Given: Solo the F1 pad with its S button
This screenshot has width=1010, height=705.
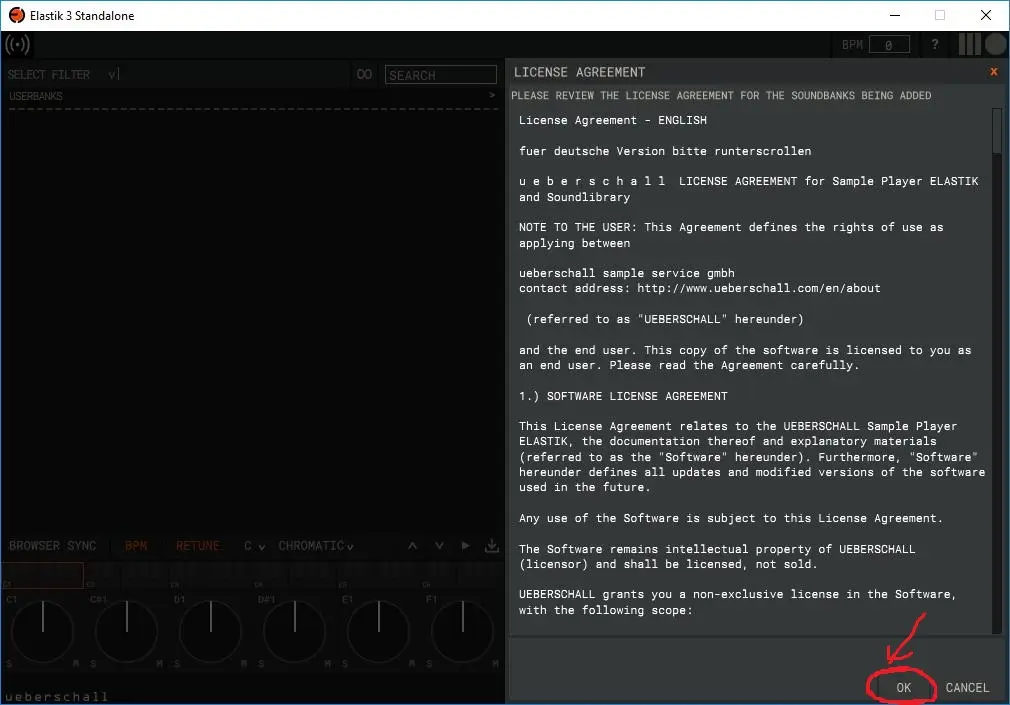Looking at the screenshot, I should pyautogui.click(x=429, y=663).
